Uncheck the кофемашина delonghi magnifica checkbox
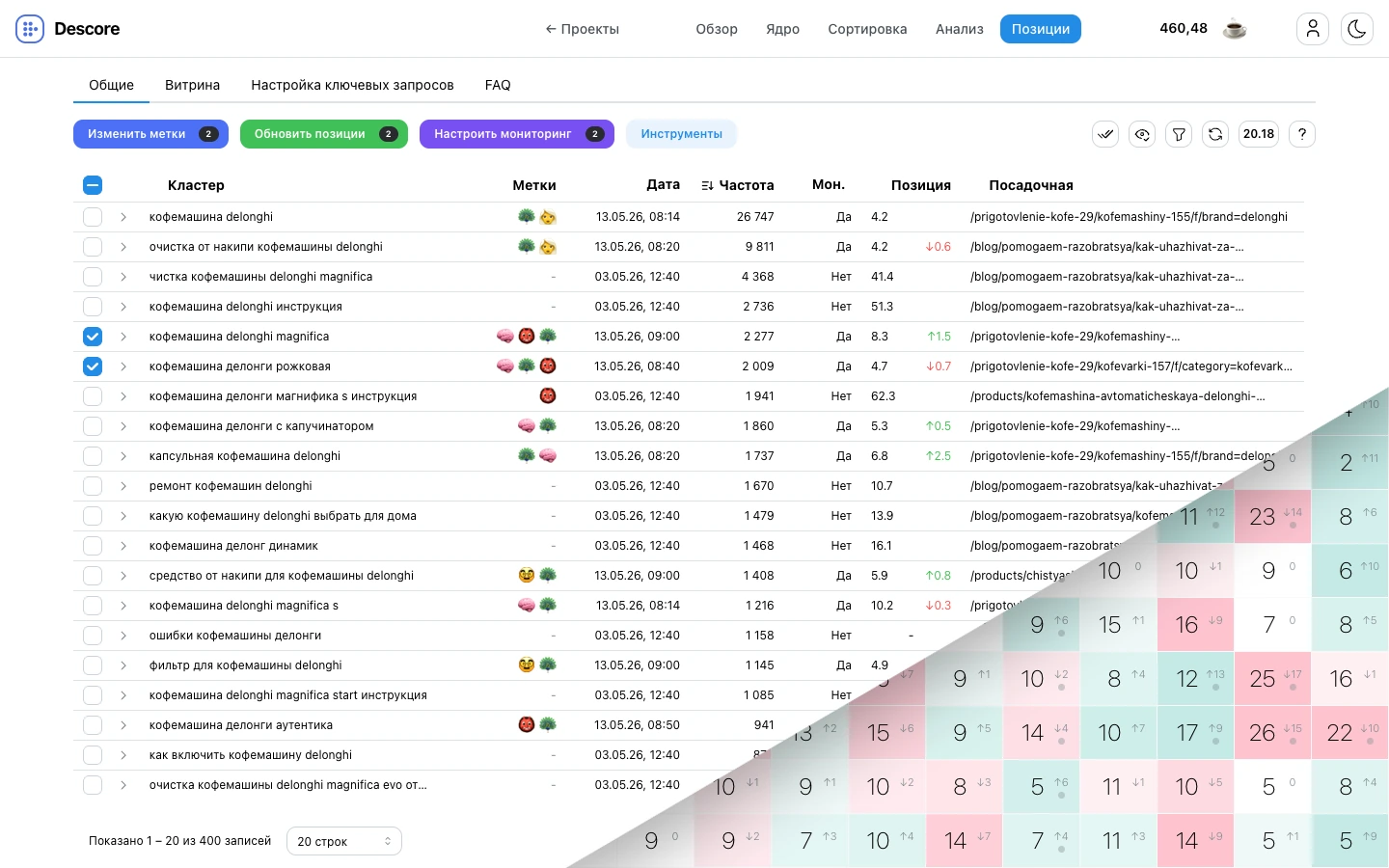1389x868 pixels. coord(93,337)
